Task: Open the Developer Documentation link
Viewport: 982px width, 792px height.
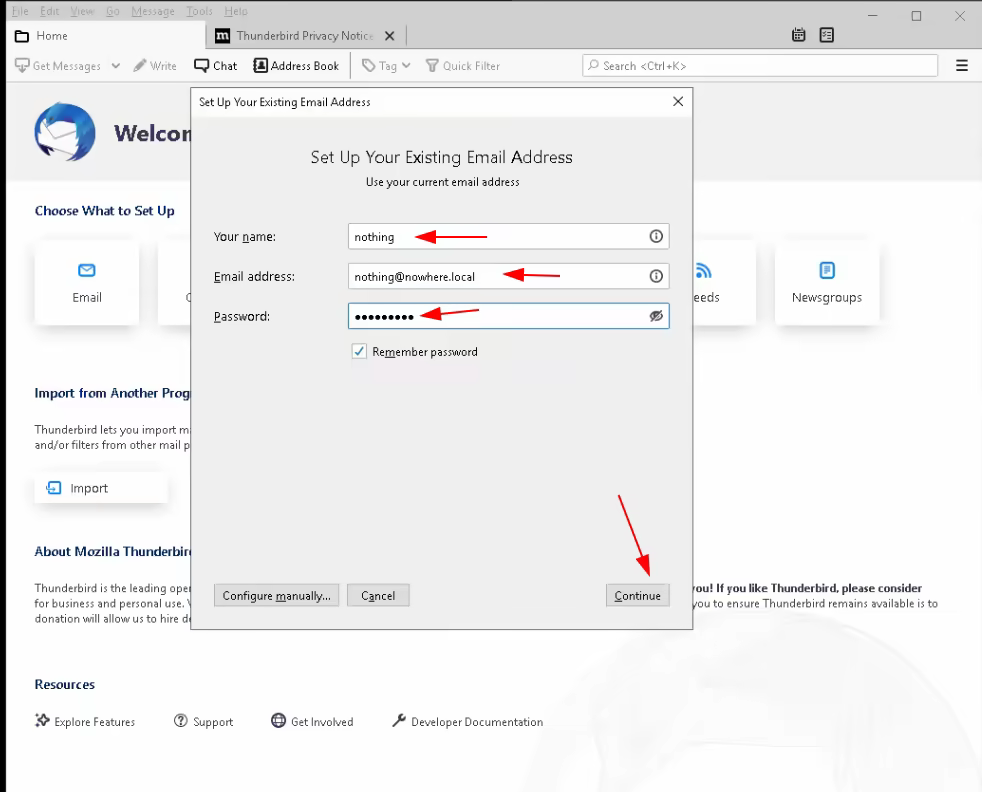Action: pyautogui.click(x=467, y=721)
